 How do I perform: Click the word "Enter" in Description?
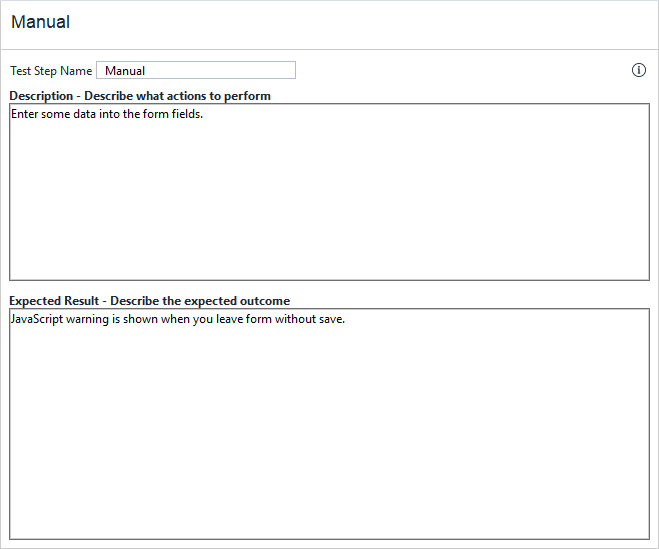pos(26,114)
